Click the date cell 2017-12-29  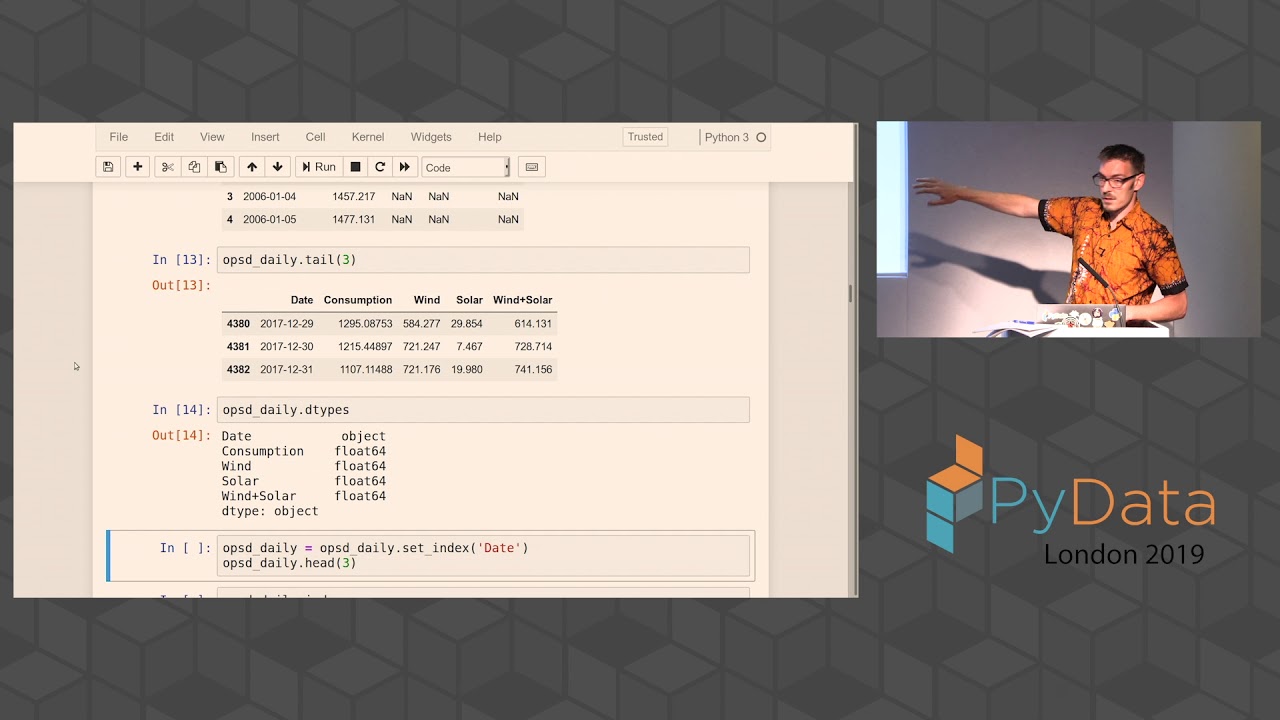287,324
